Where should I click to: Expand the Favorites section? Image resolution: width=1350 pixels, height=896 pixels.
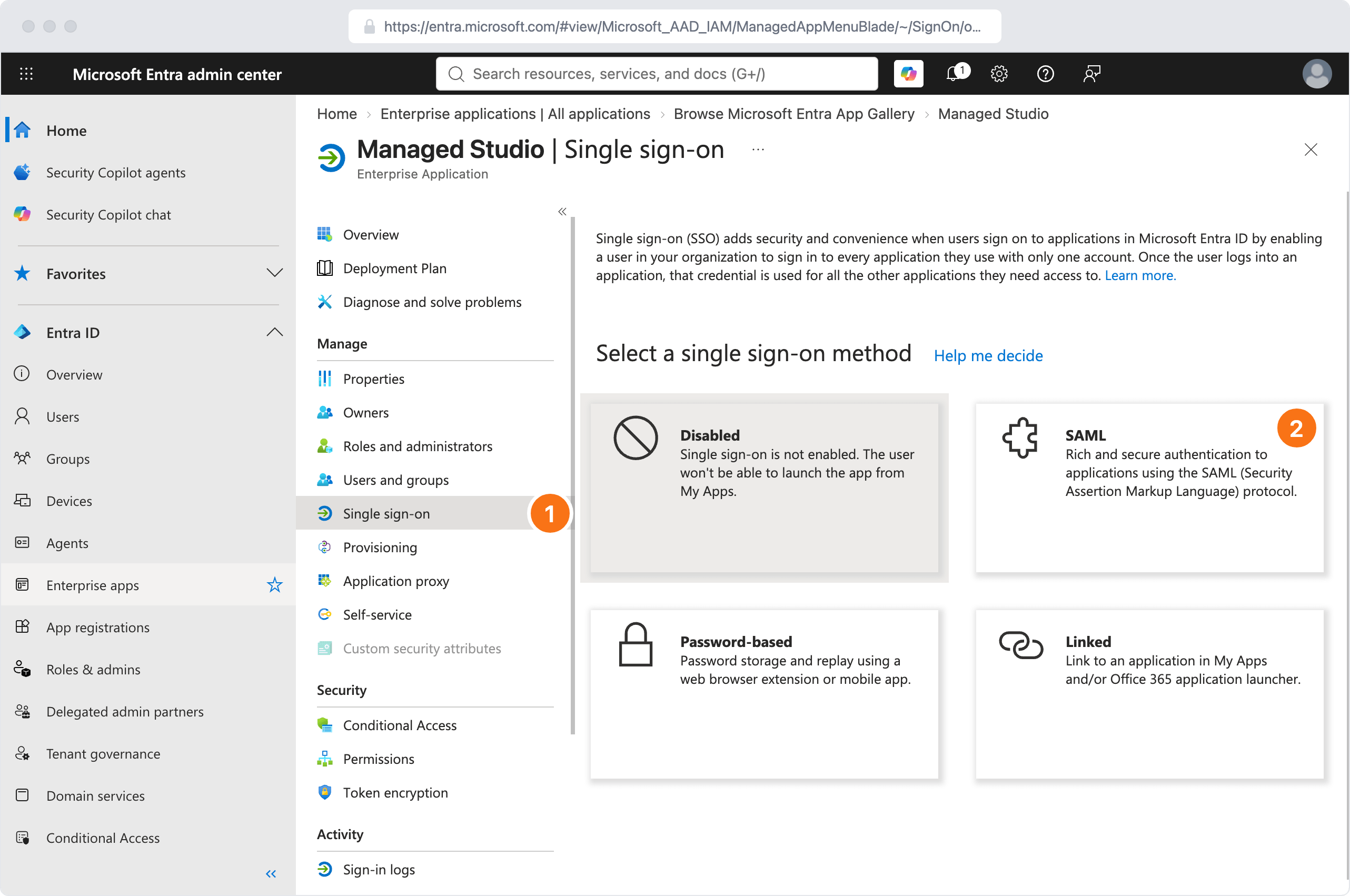point(275,273)
